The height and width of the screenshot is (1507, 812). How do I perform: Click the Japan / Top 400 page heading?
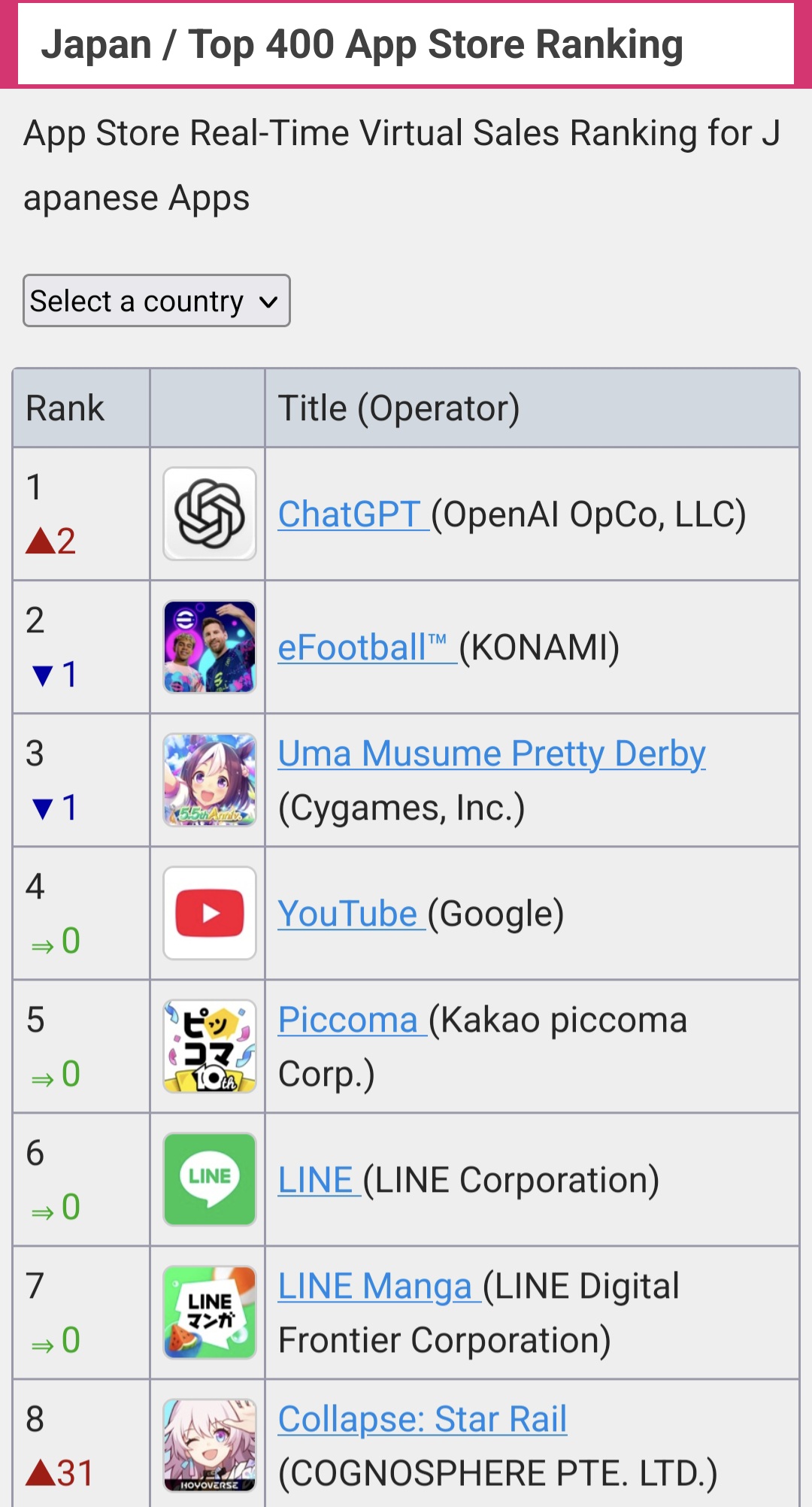click(362, 44)
